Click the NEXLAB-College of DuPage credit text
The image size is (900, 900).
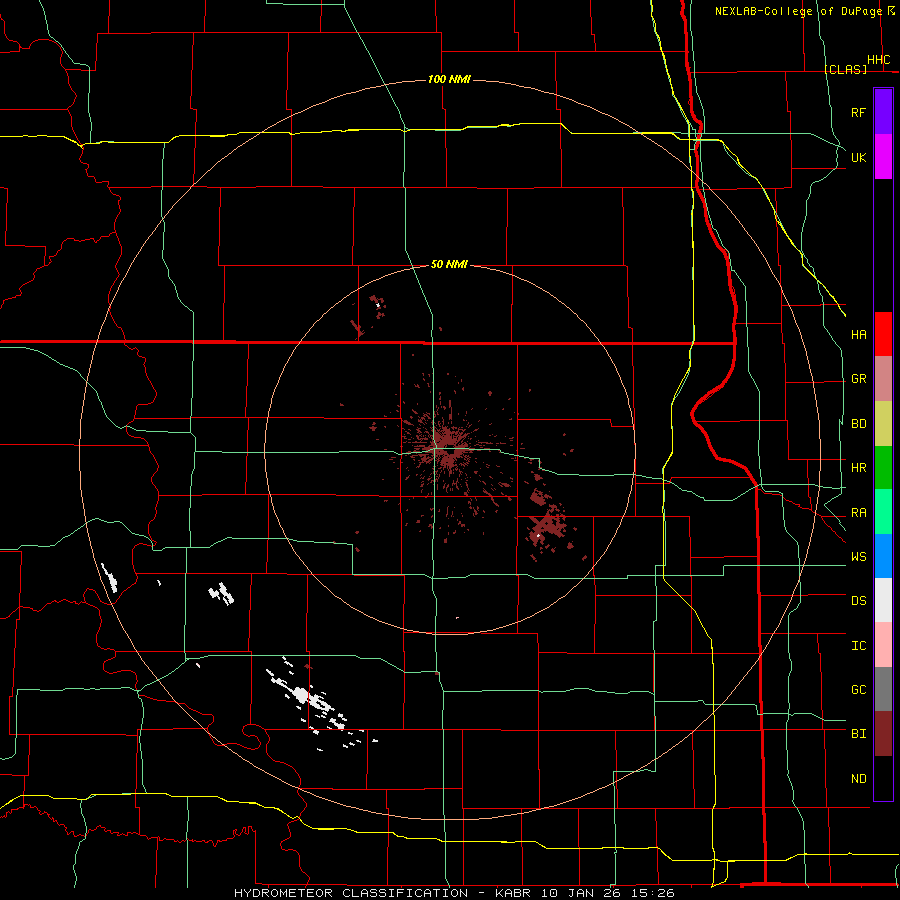(798, 11)
